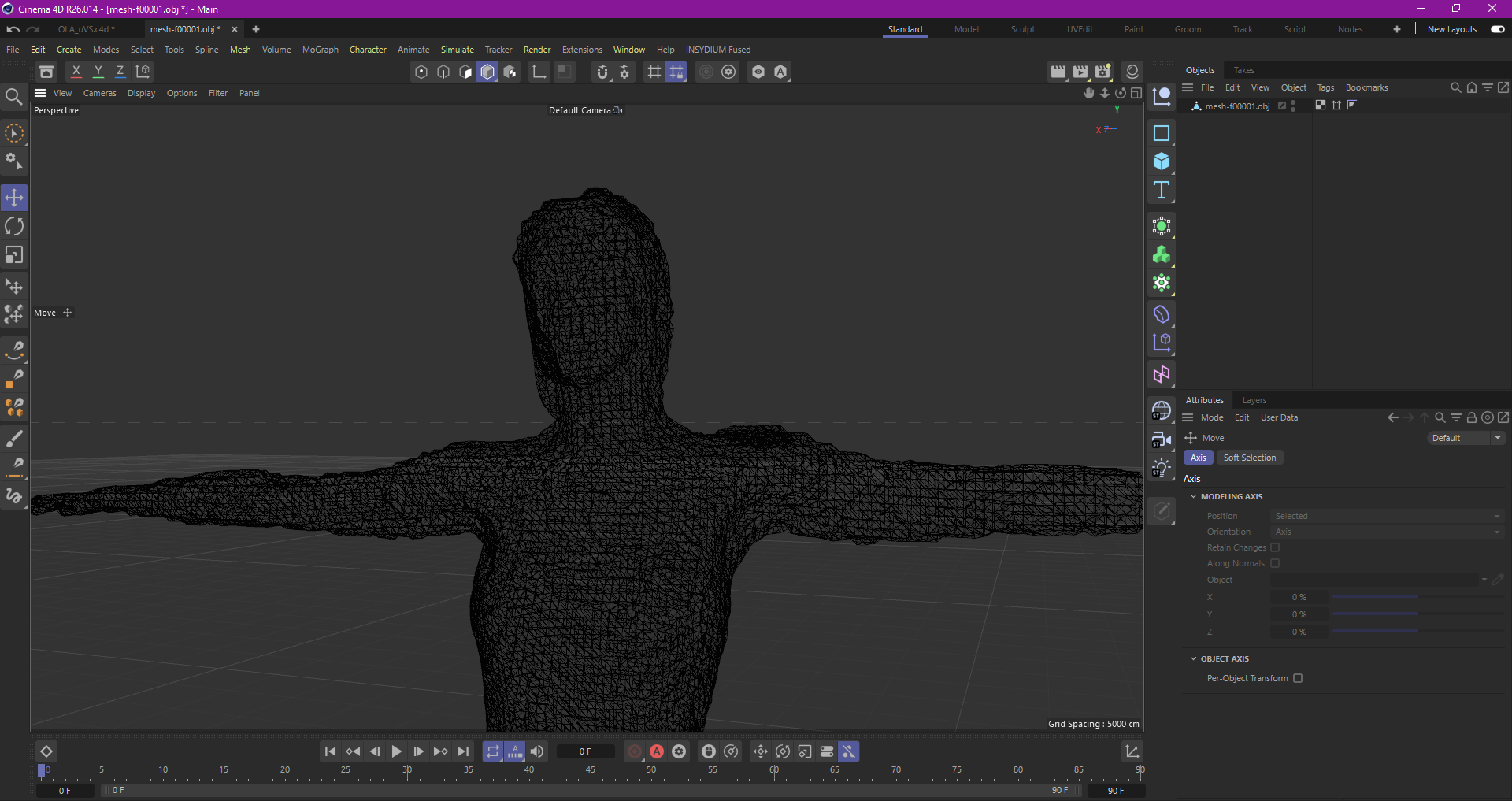Image resolution: width=1512 pixels, height=801 pixels.
Task: Click the Text spline tool icon
Action: click(x=1162, y=190)
